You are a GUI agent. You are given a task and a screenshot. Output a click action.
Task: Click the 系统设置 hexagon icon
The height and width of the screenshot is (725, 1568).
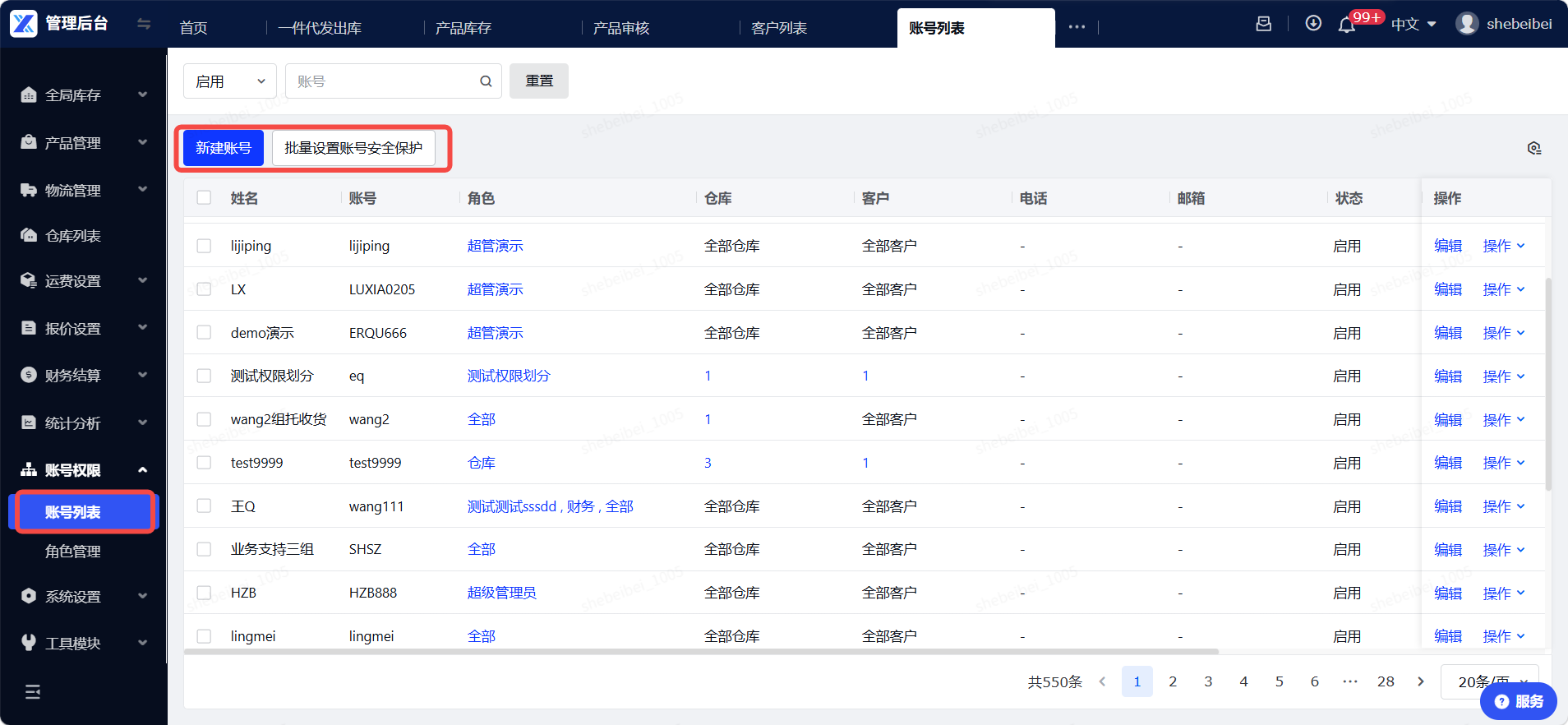(29, 596)
